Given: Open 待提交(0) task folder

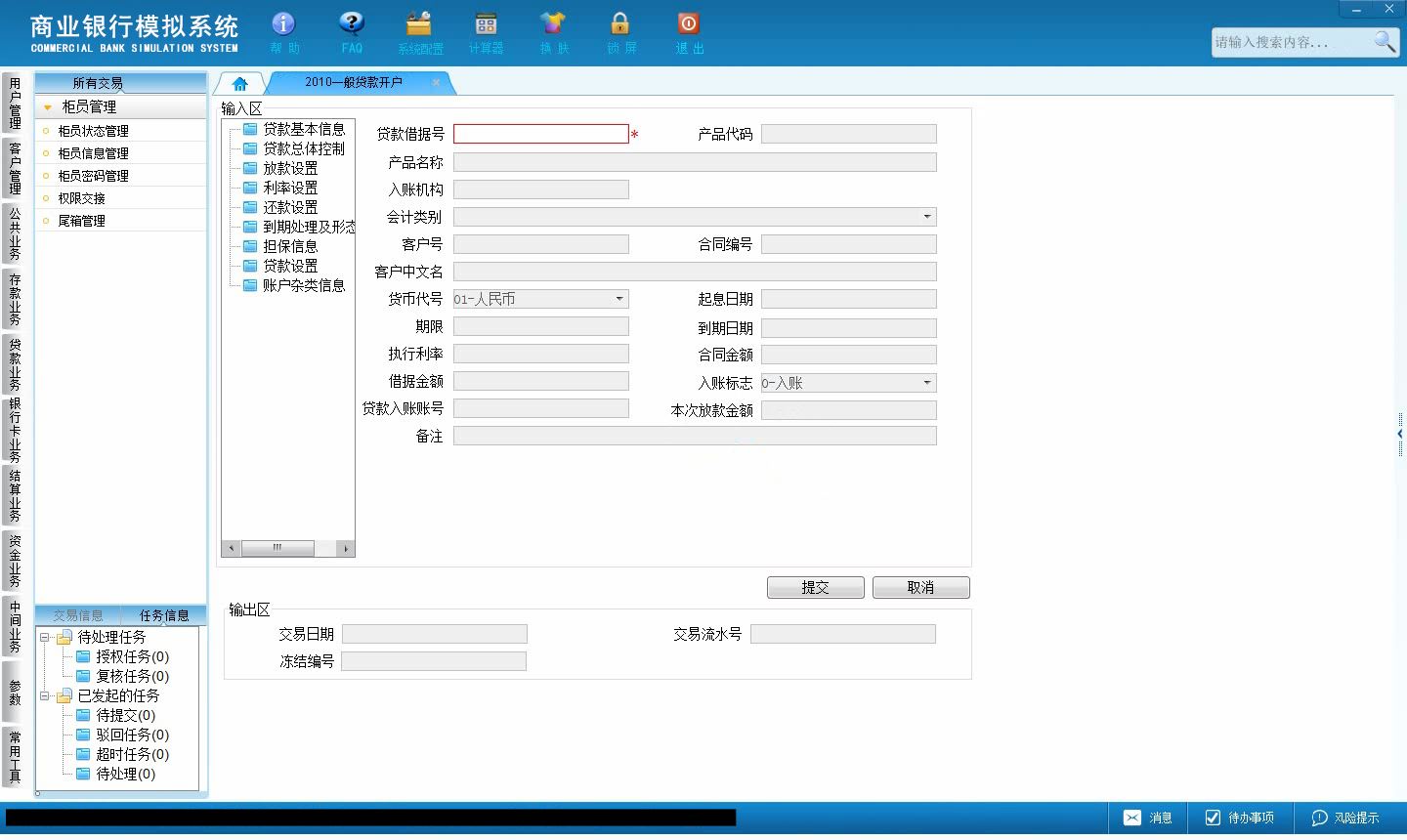Looking at the screenshot, I should pyautogui.click(x=117, y=715).
